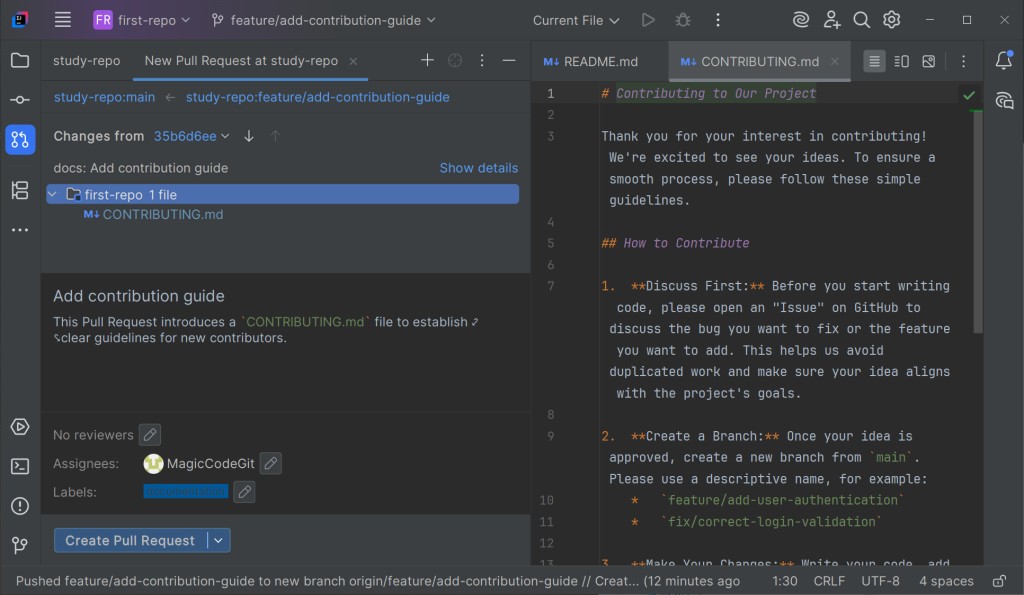Image resolution: width=1024 pixels, height=595 pixels.
Task: Click study-repo:feature/add-contribution-guide head branch link
Action: pos(317,97)
